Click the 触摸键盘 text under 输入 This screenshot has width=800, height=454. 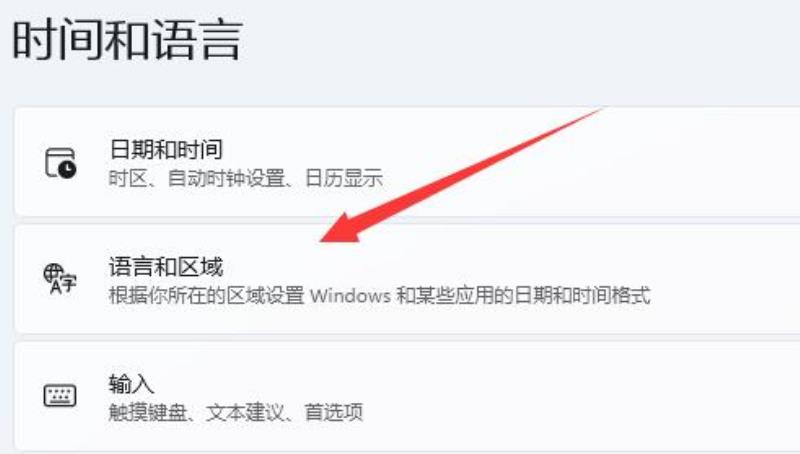pyautogui.click(x=147, y=412)
